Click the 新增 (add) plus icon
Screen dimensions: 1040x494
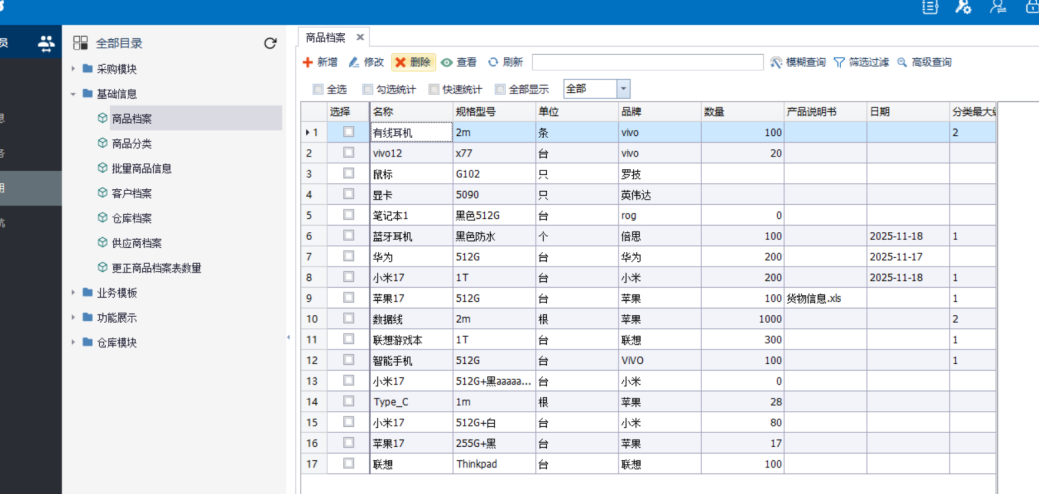click(x=308, y=62)
